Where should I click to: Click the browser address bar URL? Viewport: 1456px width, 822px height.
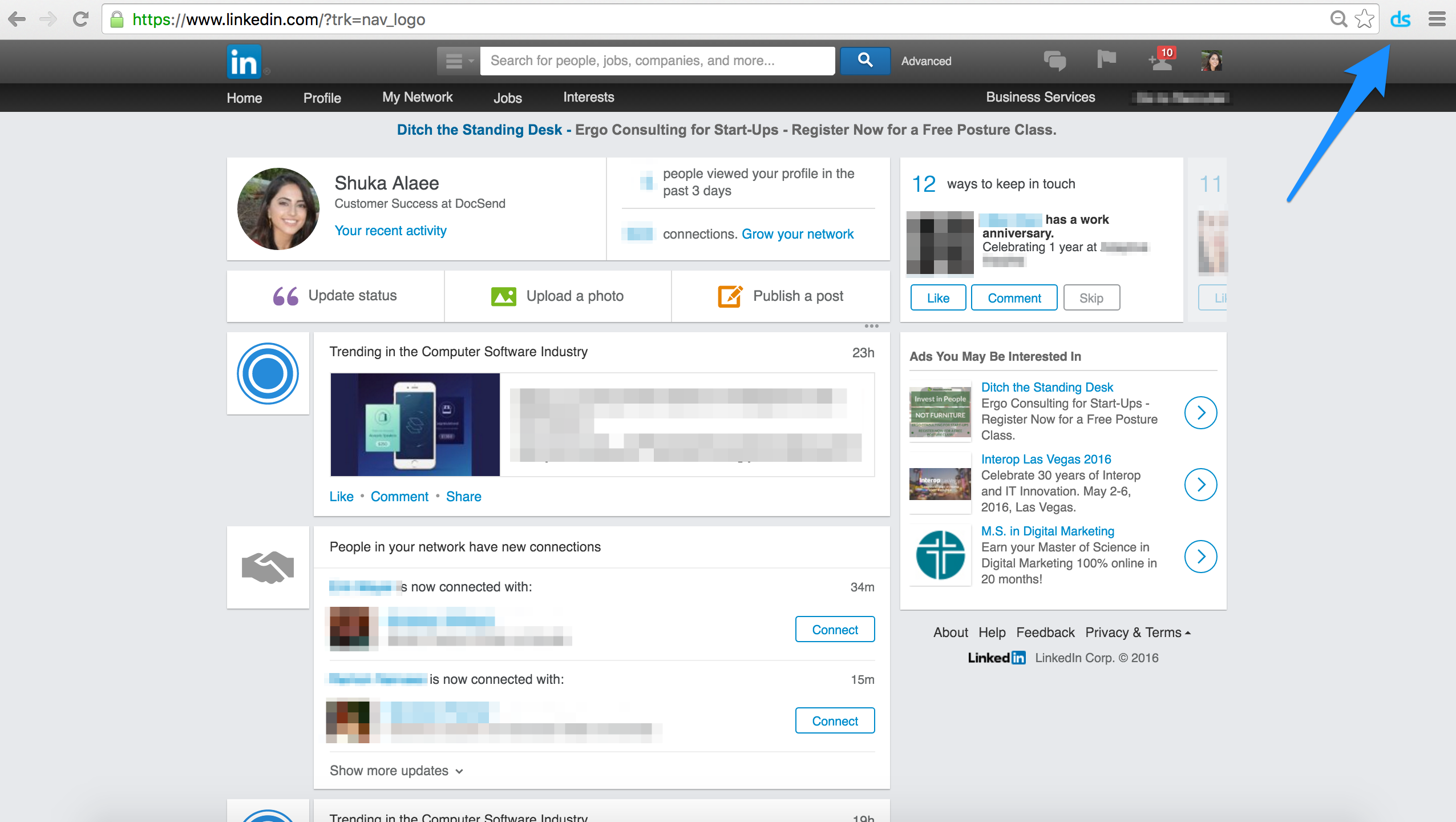pyautogui.click(x=278, y=19)
